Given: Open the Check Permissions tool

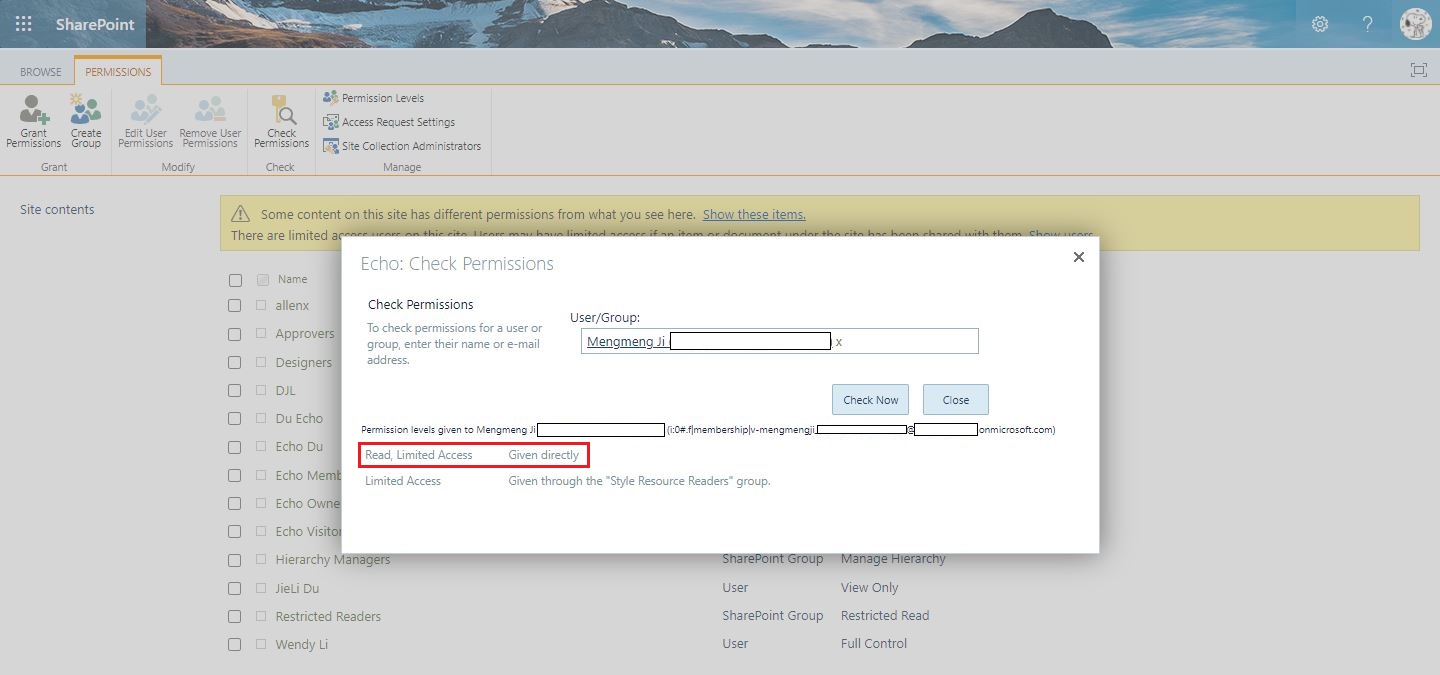Looking at the screenshot, I should point(280,120).
